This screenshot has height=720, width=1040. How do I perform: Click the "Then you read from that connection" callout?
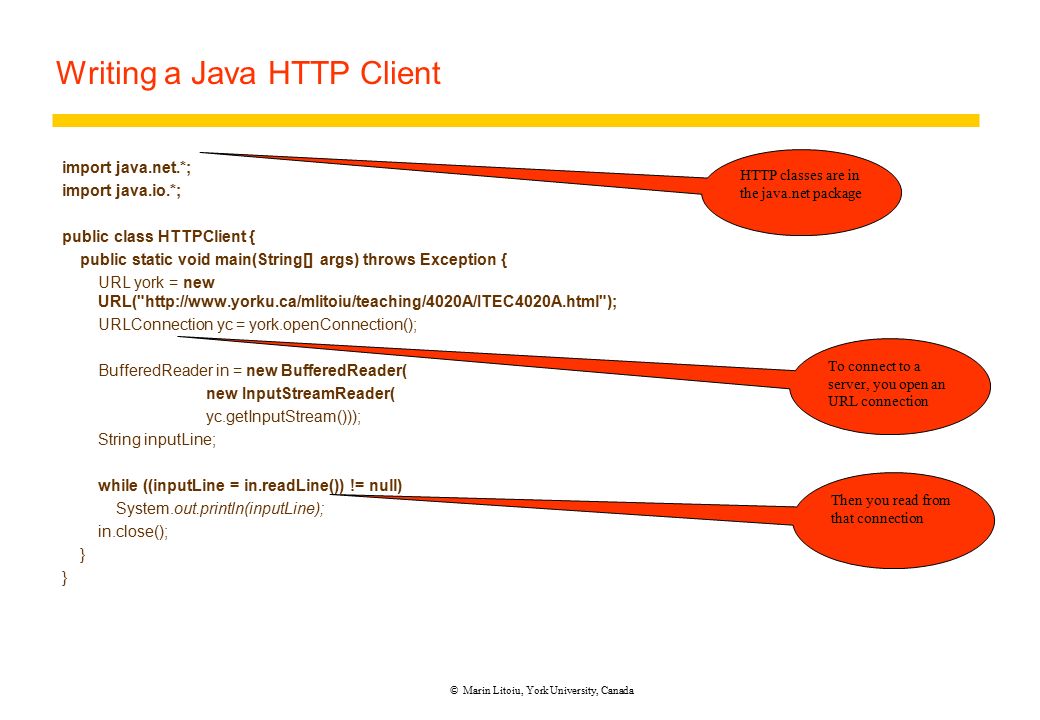click(x=893, y=520)
